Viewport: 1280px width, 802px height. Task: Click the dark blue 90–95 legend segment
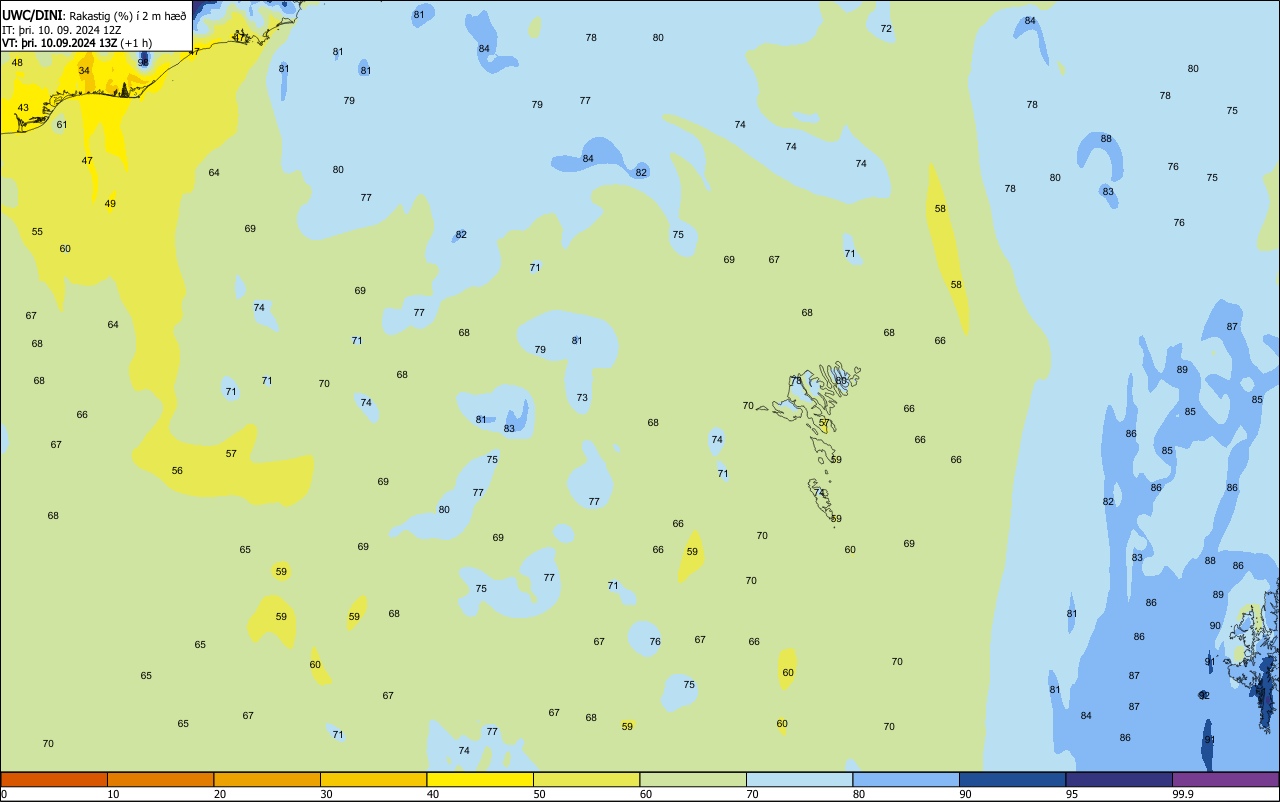point(1012,779)
